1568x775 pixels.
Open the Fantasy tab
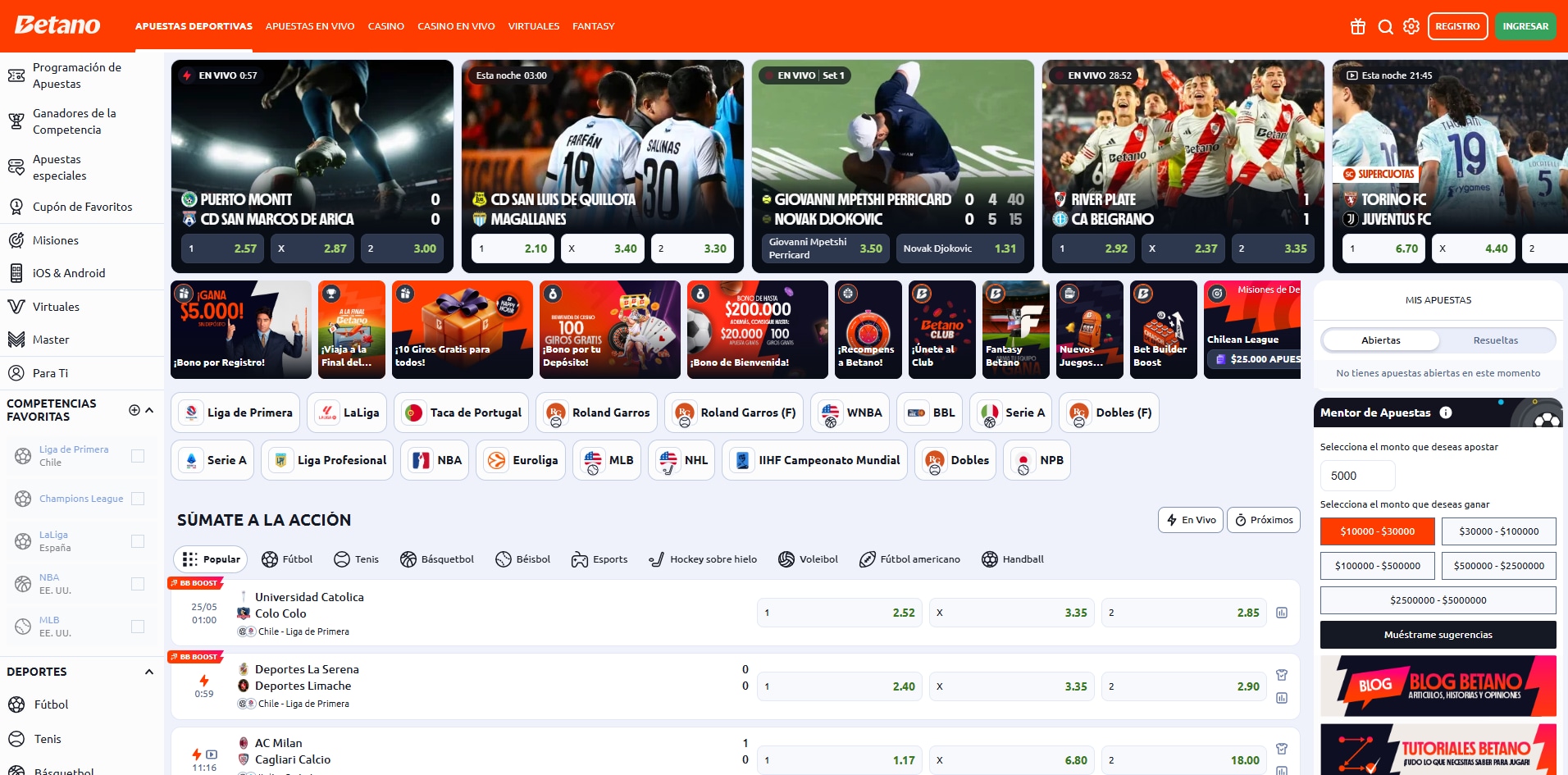(x=593, y=26)
